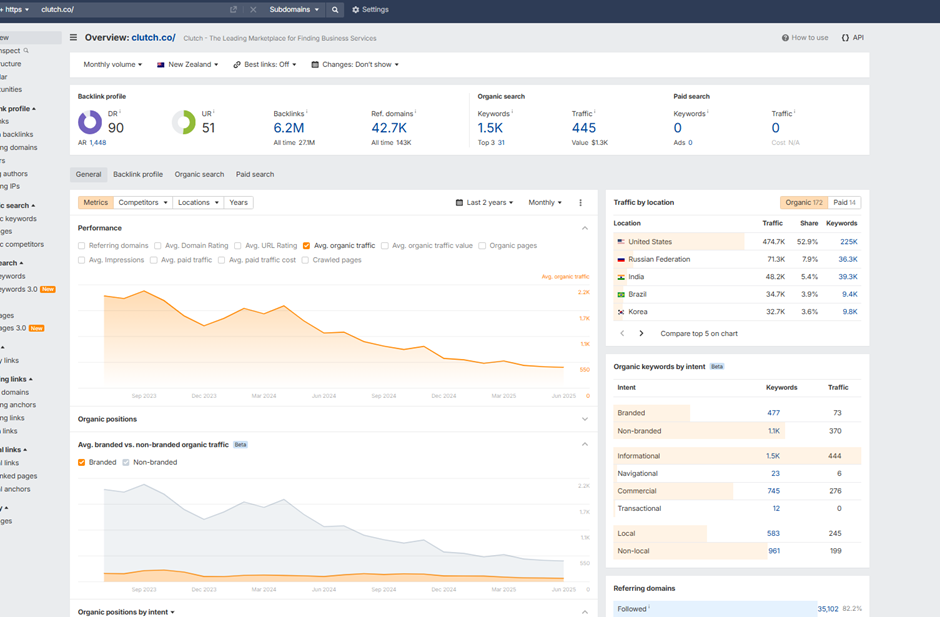Image resolution: width=940 pixels, height=617 pixels.
Task: Click the protocol and URL input field
Action: point(133,10)
